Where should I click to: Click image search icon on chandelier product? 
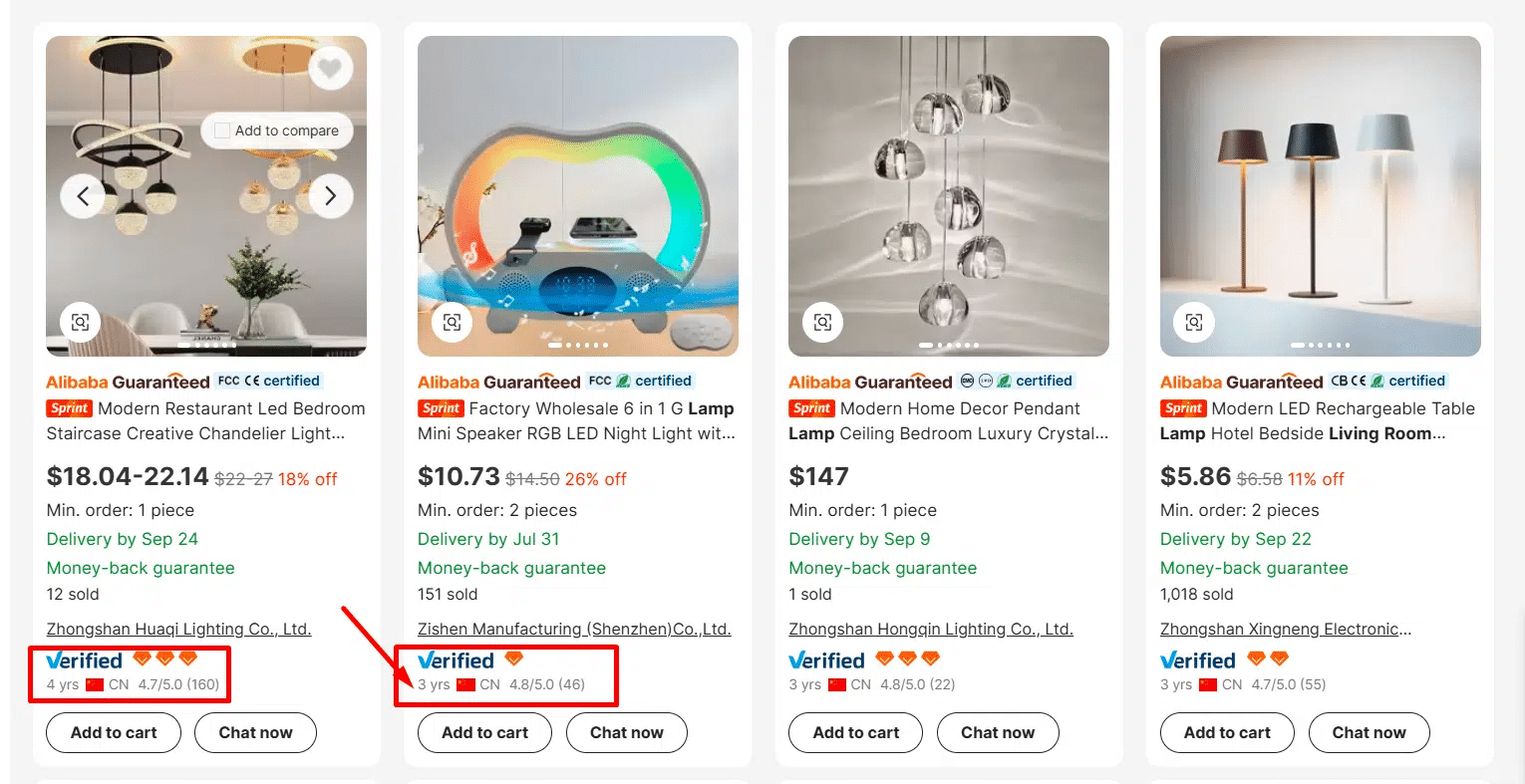[x=81, y=322]
